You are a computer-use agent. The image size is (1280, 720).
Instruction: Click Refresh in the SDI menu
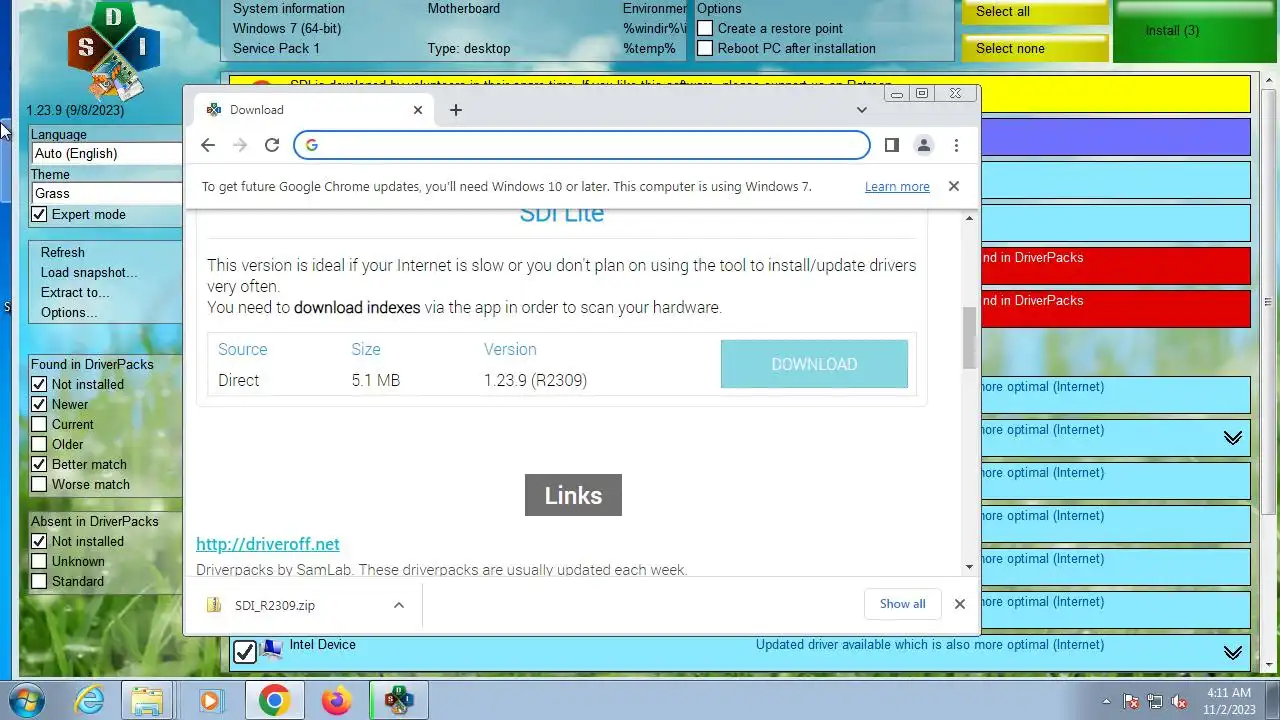62,252
